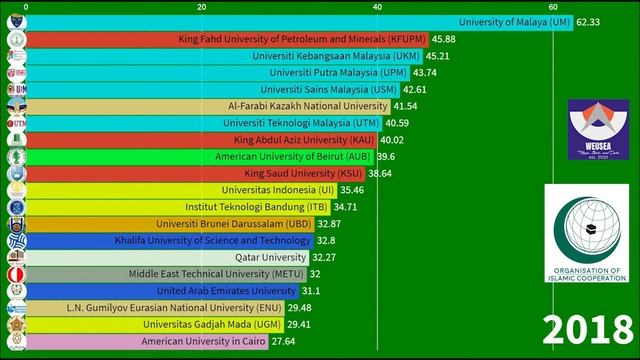Click the King Abdul Aziz University logo
The image size is (640, 360).
(17, 140)
